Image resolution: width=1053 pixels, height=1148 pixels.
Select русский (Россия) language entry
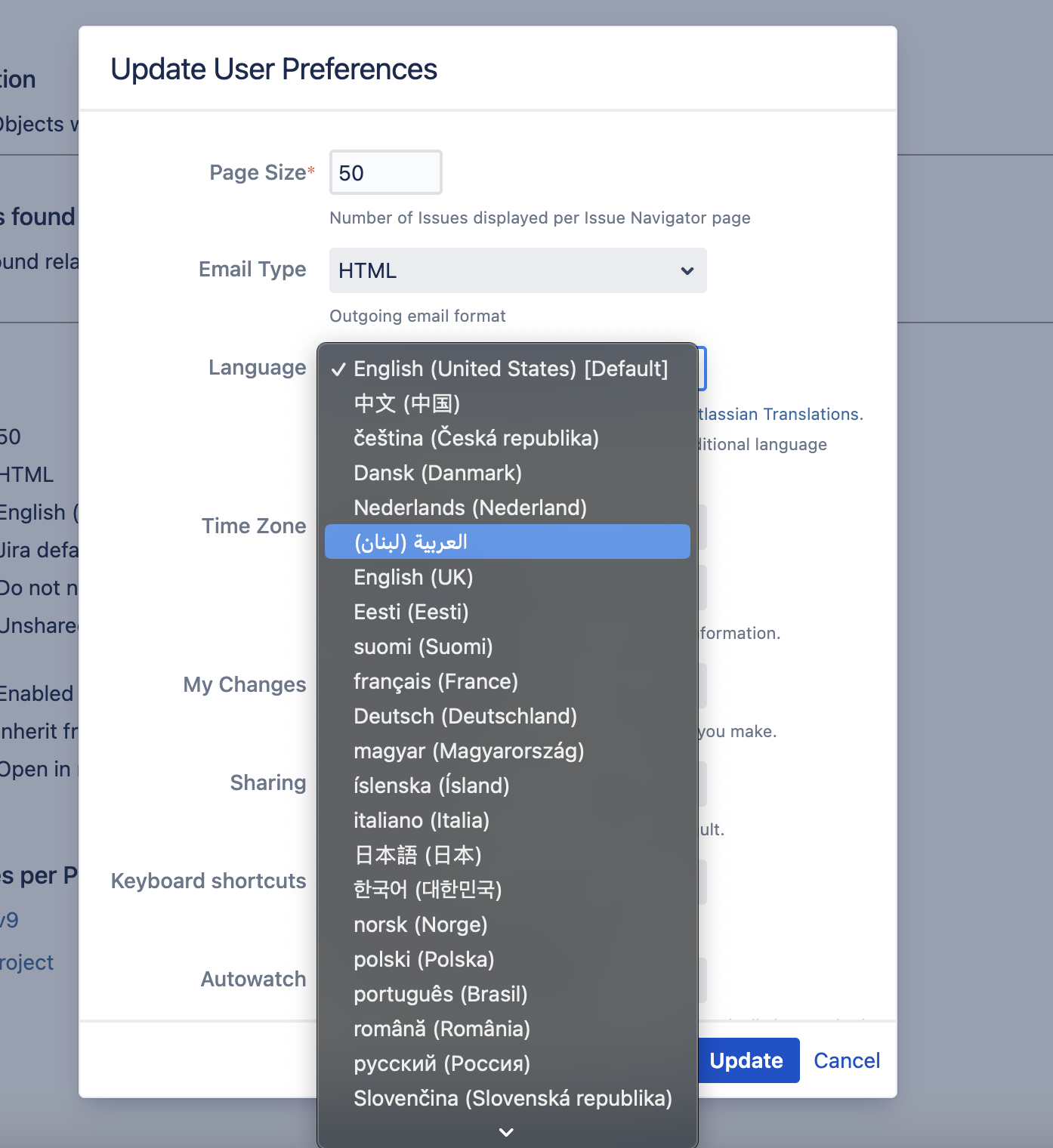coord(506,1063)
